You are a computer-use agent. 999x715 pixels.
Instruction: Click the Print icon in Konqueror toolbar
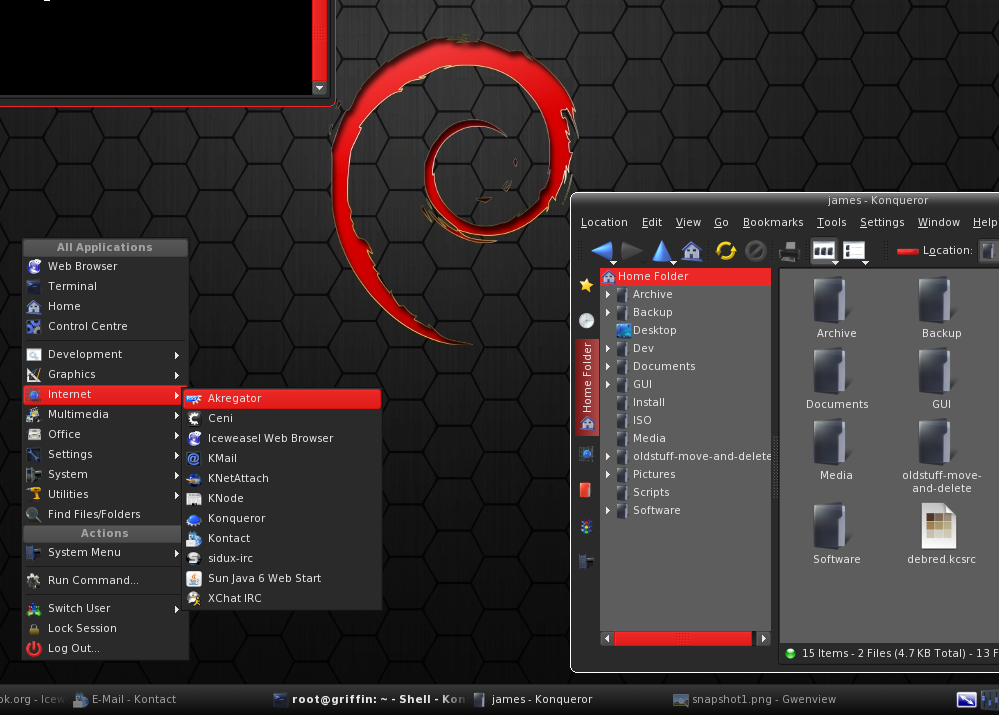click(789, 252)
